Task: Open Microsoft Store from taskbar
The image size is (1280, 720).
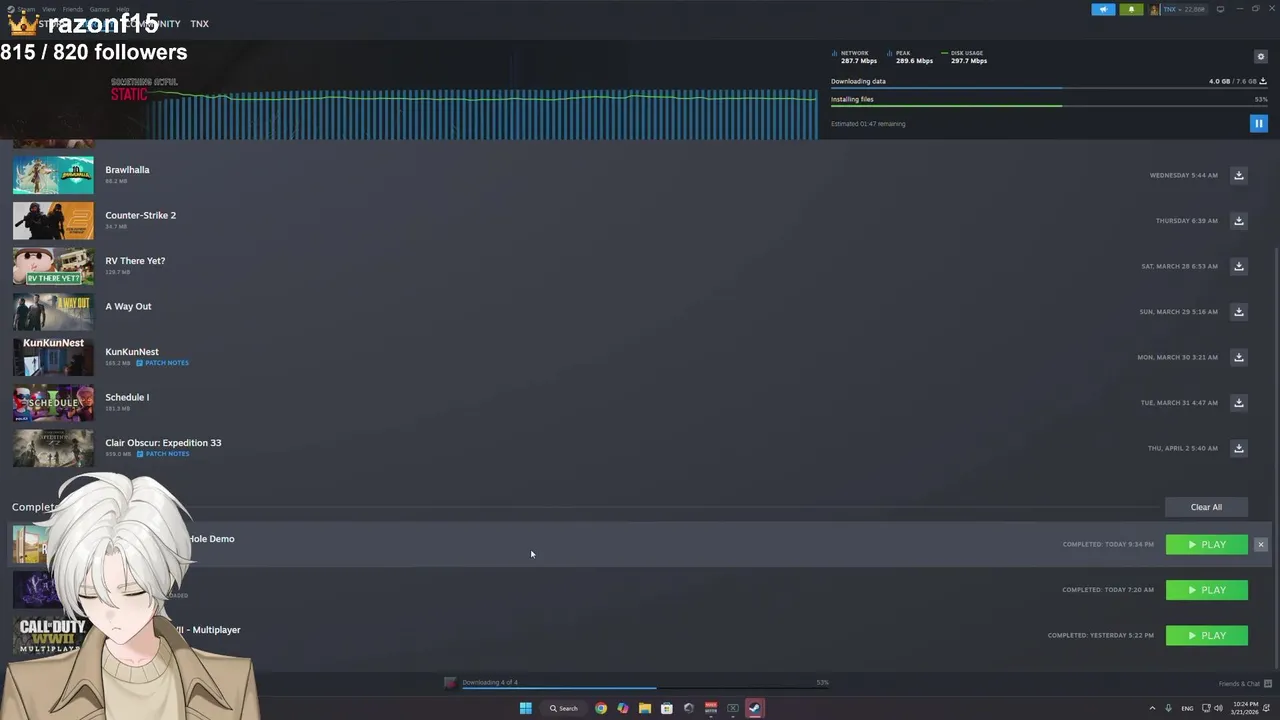Action: click(666, 708)
